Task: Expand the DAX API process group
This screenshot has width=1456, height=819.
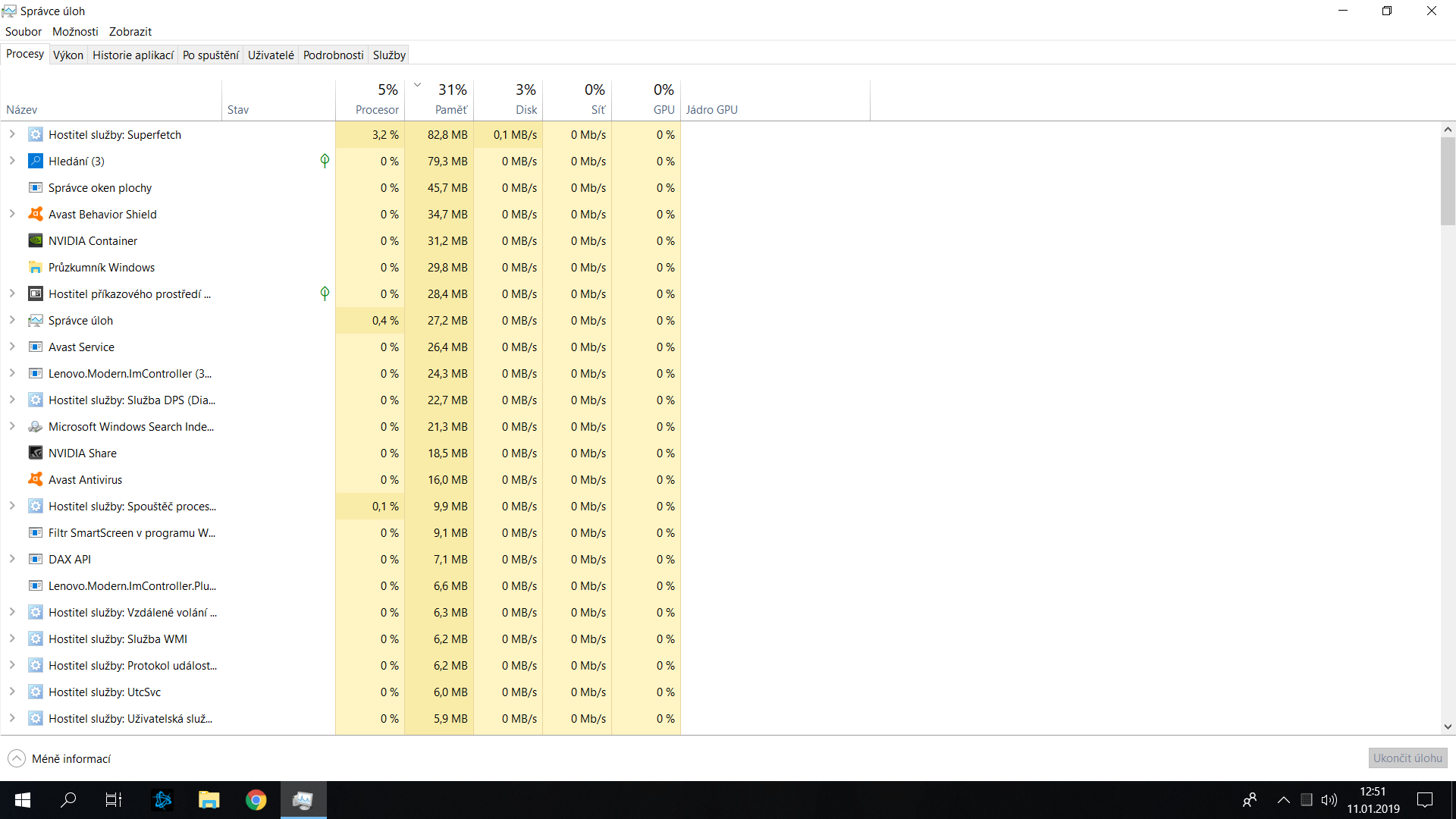Action: click(12, 559)
